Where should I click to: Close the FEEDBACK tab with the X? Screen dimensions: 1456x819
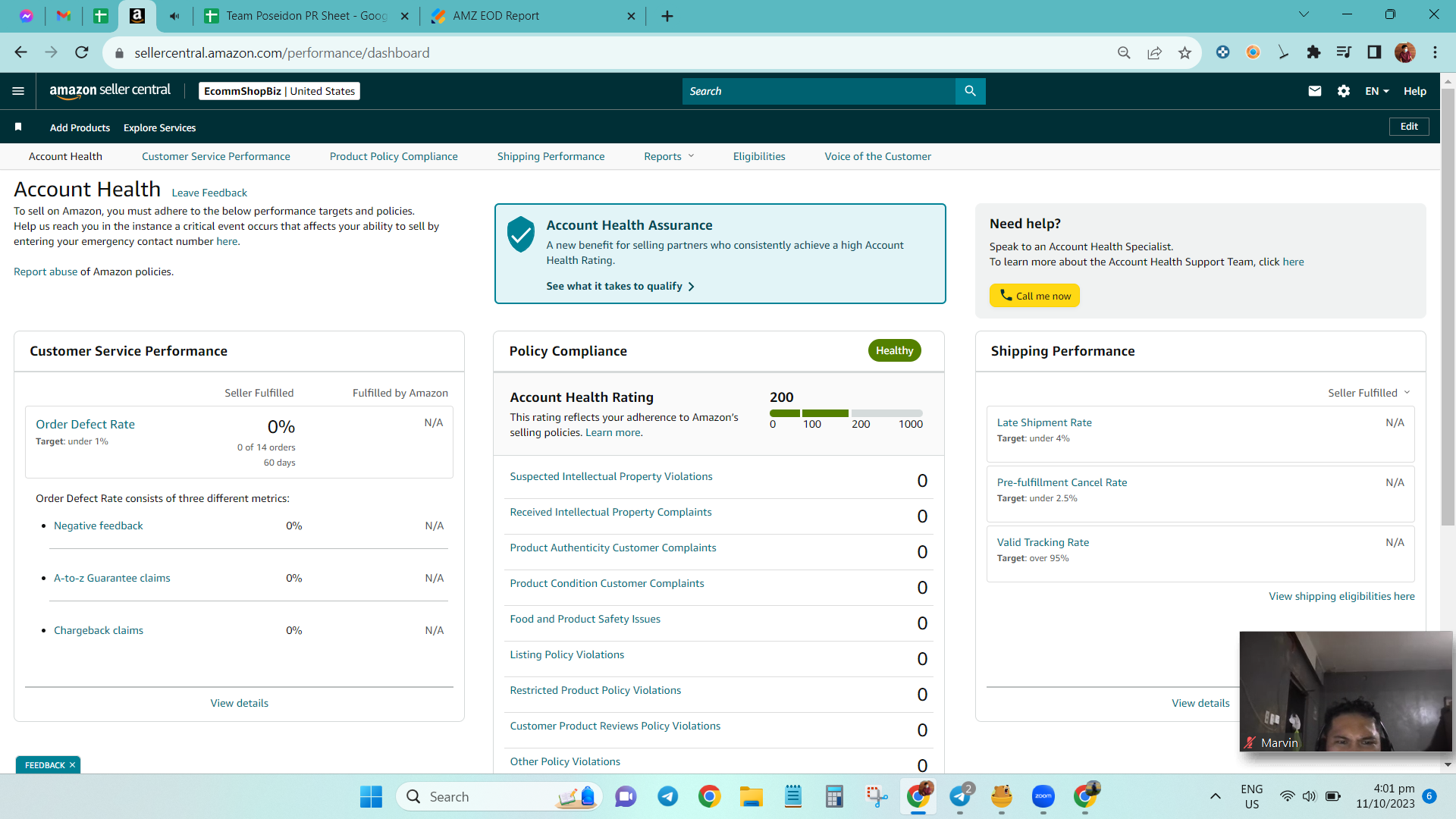click(72, 765)
